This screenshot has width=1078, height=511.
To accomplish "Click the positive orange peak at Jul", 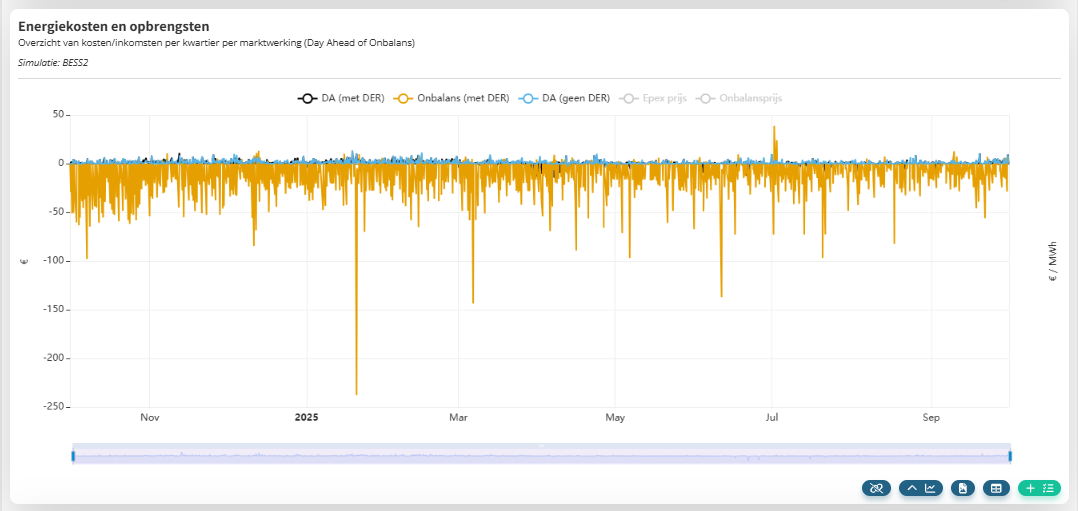I will (x=773, y=128).
